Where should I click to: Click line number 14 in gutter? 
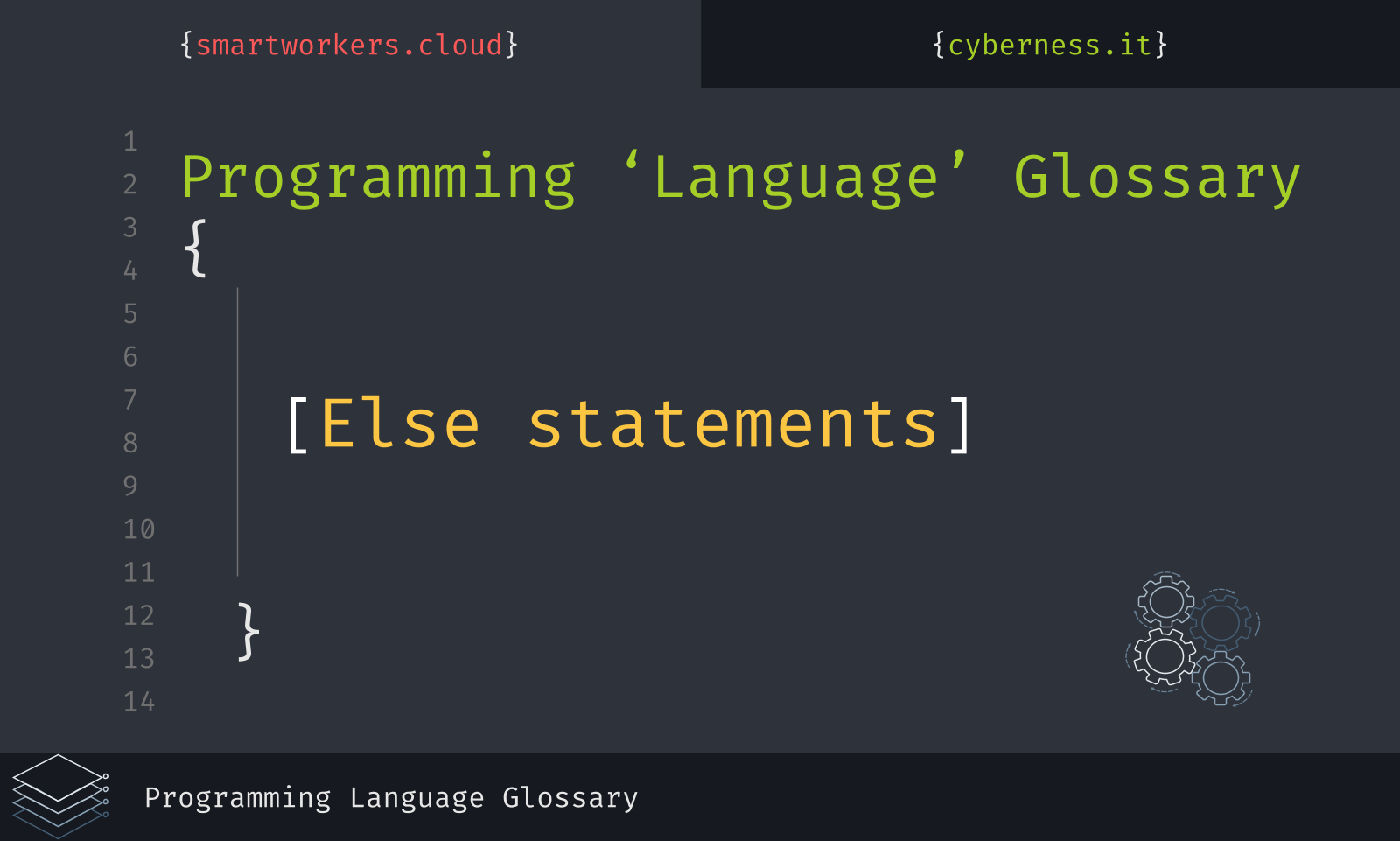139,701
